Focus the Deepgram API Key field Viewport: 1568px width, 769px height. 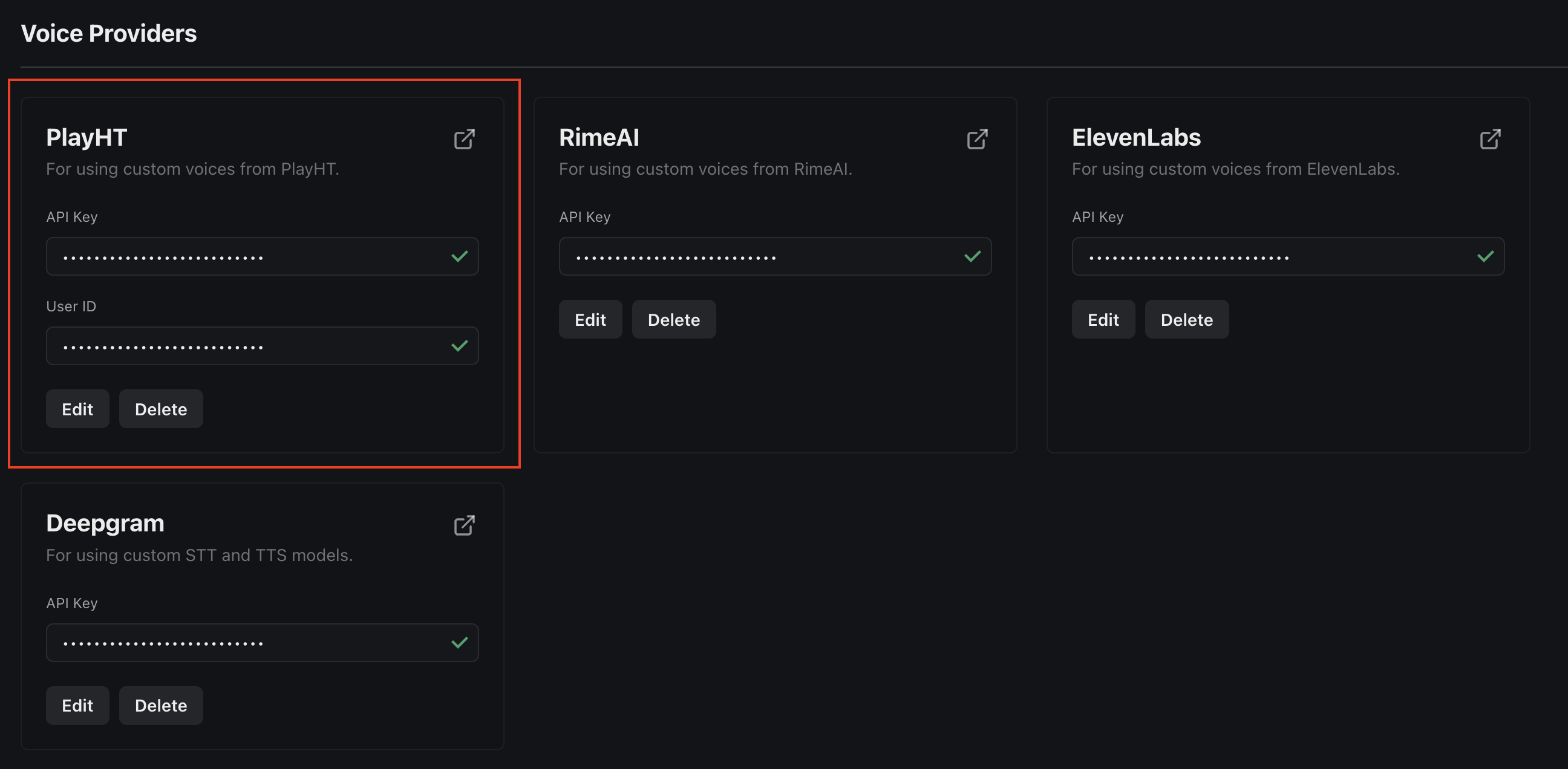point(243,643)
